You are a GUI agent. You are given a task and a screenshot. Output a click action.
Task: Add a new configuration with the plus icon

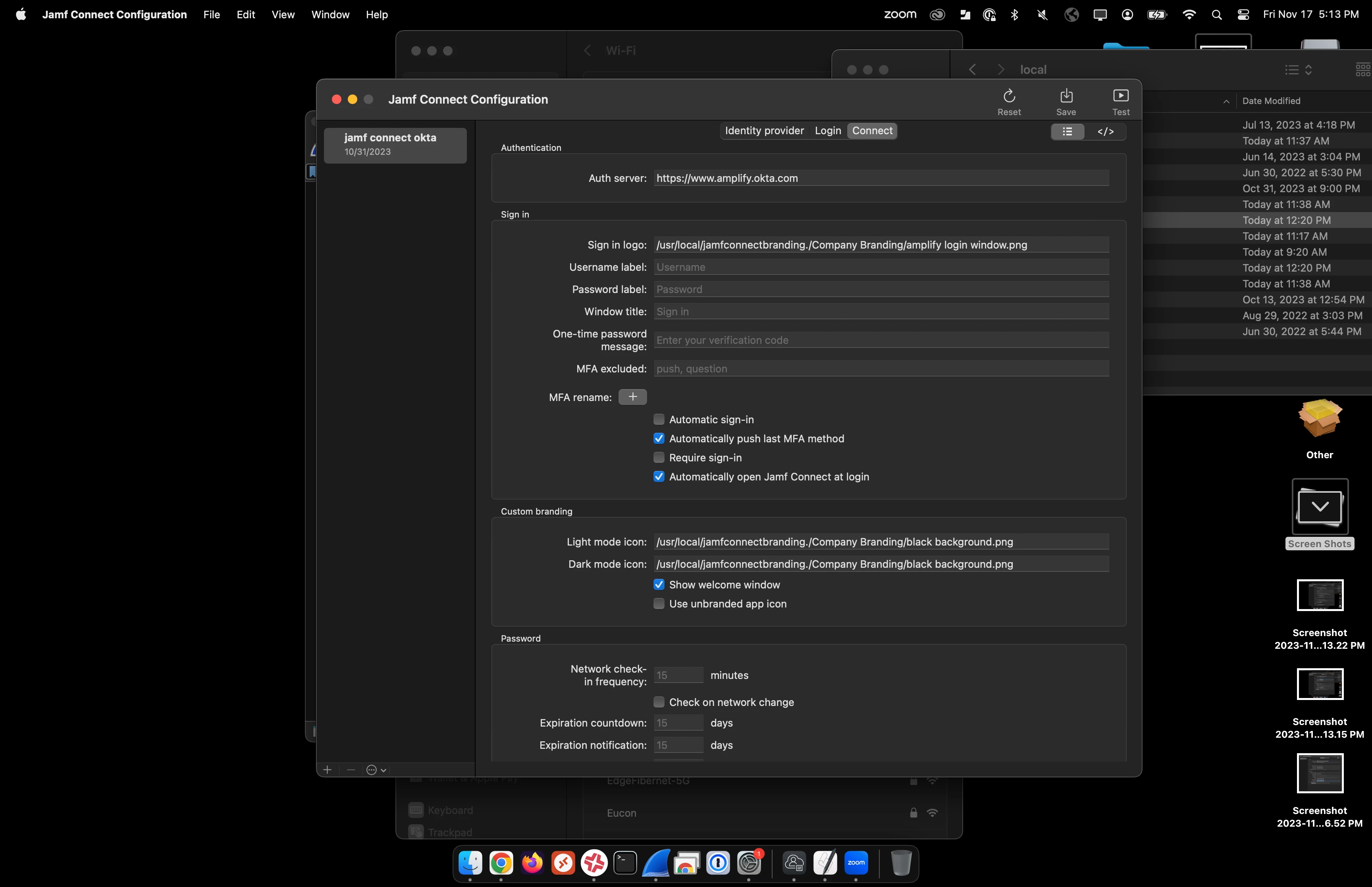[x=327, y=769]
